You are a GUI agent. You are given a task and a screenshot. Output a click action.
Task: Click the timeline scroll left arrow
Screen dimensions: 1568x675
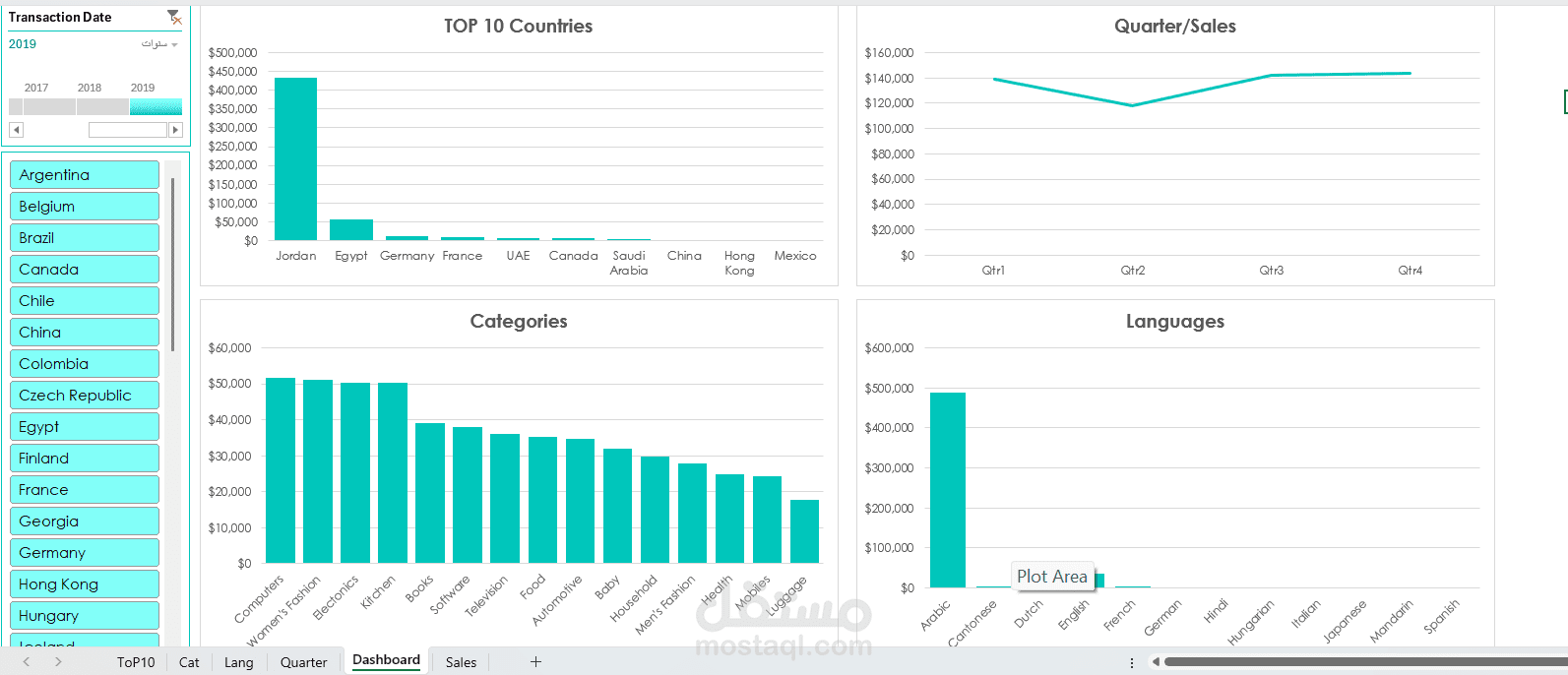tap(16, 130)
